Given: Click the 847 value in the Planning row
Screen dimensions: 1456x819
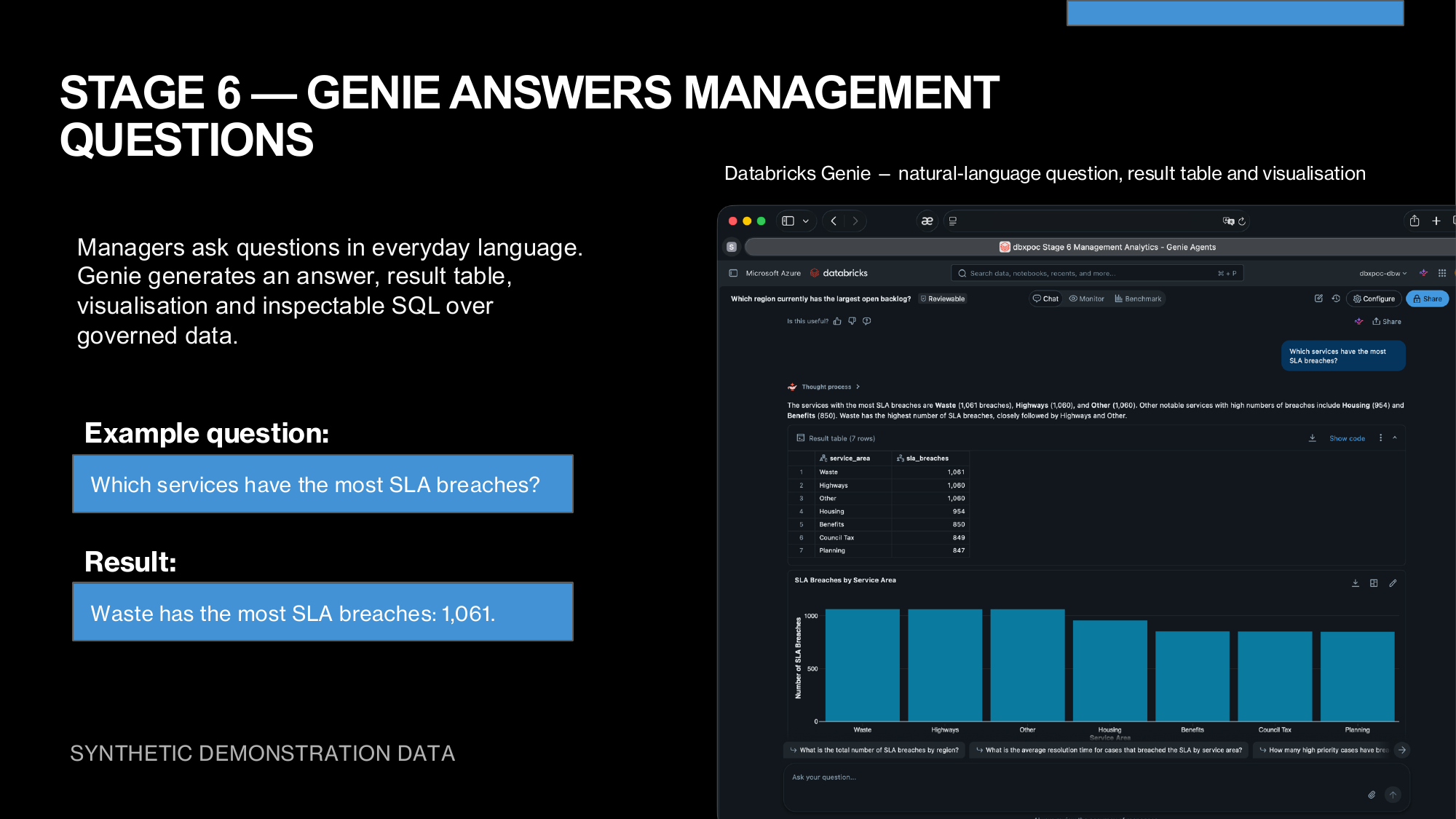Looking at the screenshot, I should (959, 550).
